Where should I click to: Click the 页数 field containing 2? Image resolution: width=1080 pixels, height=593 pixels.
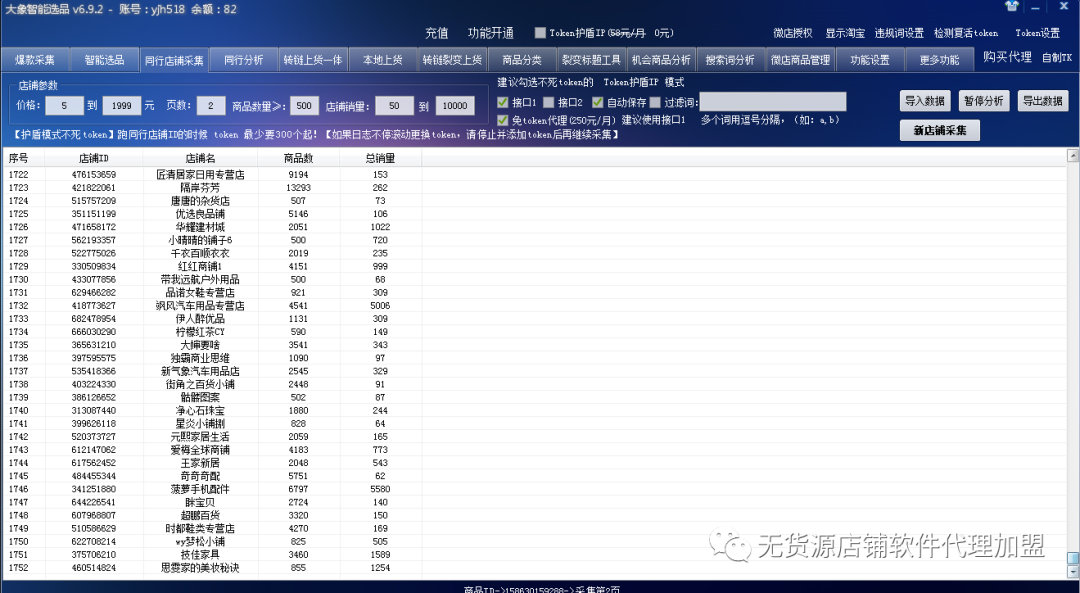(x=211, y=106)
